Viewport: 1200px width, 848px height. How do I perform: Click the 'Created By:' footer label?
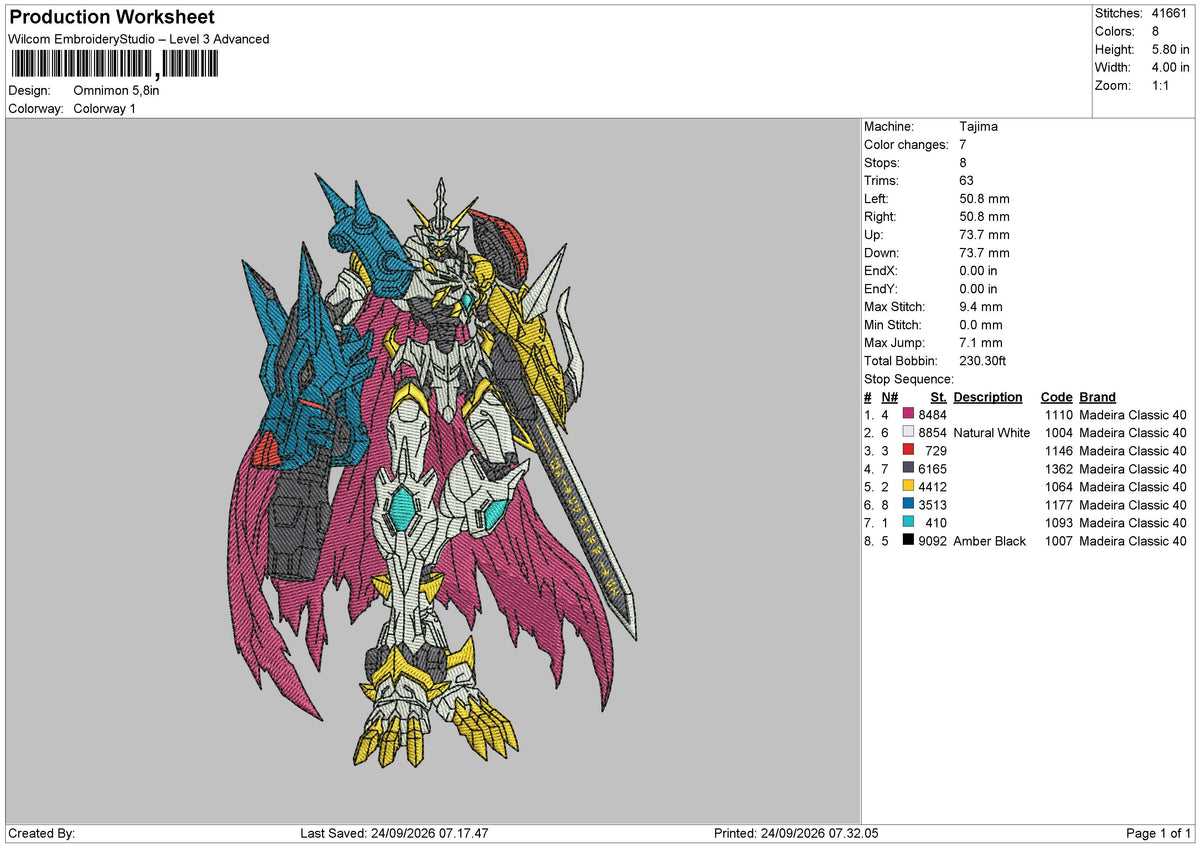pyautogui.click(x=41, y=833)
